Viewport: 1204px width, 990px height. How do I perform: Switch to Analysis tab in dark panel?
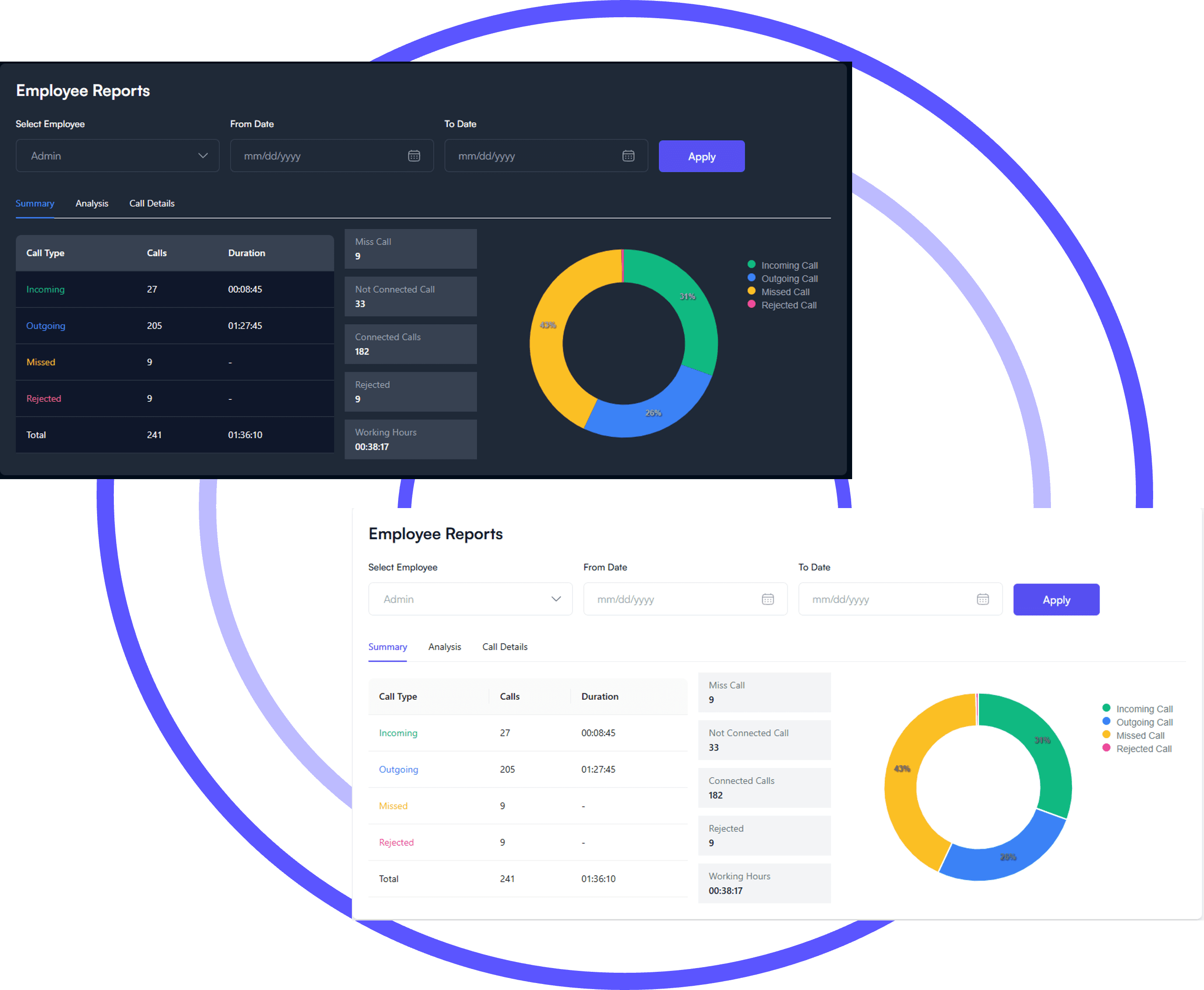tap(92, 203)
